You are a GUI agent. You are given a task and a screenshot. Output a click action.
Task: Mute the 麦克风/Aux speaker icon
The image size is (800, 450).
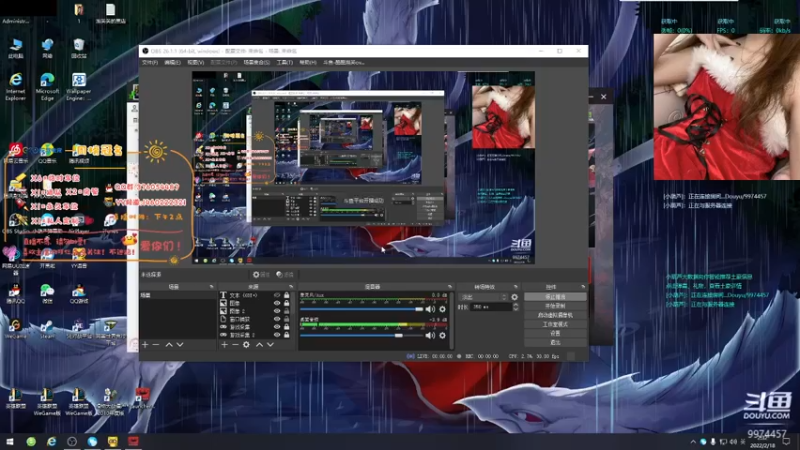[x=431, y=309]
